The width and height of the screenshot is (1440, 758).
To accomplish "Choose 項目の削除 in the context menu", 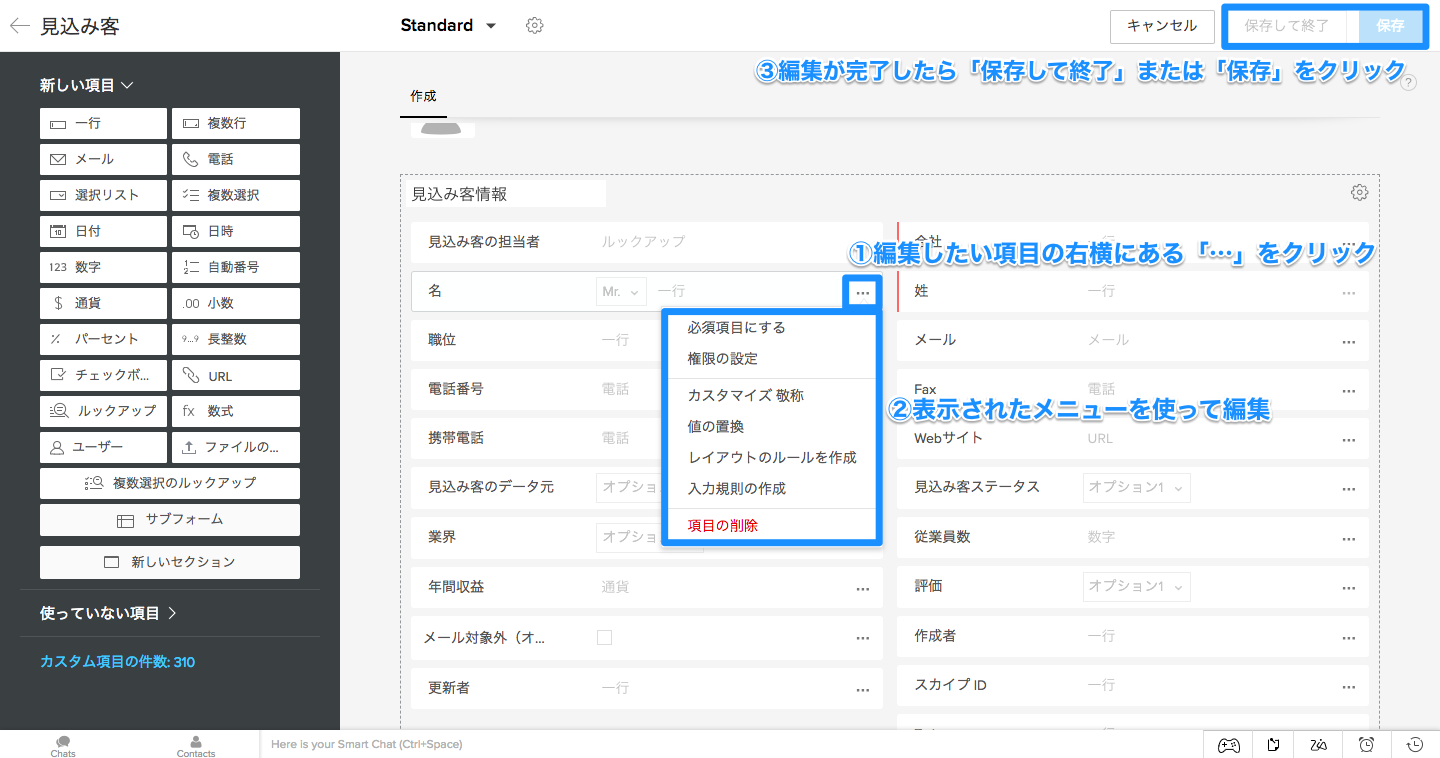I will coord(722,525).
